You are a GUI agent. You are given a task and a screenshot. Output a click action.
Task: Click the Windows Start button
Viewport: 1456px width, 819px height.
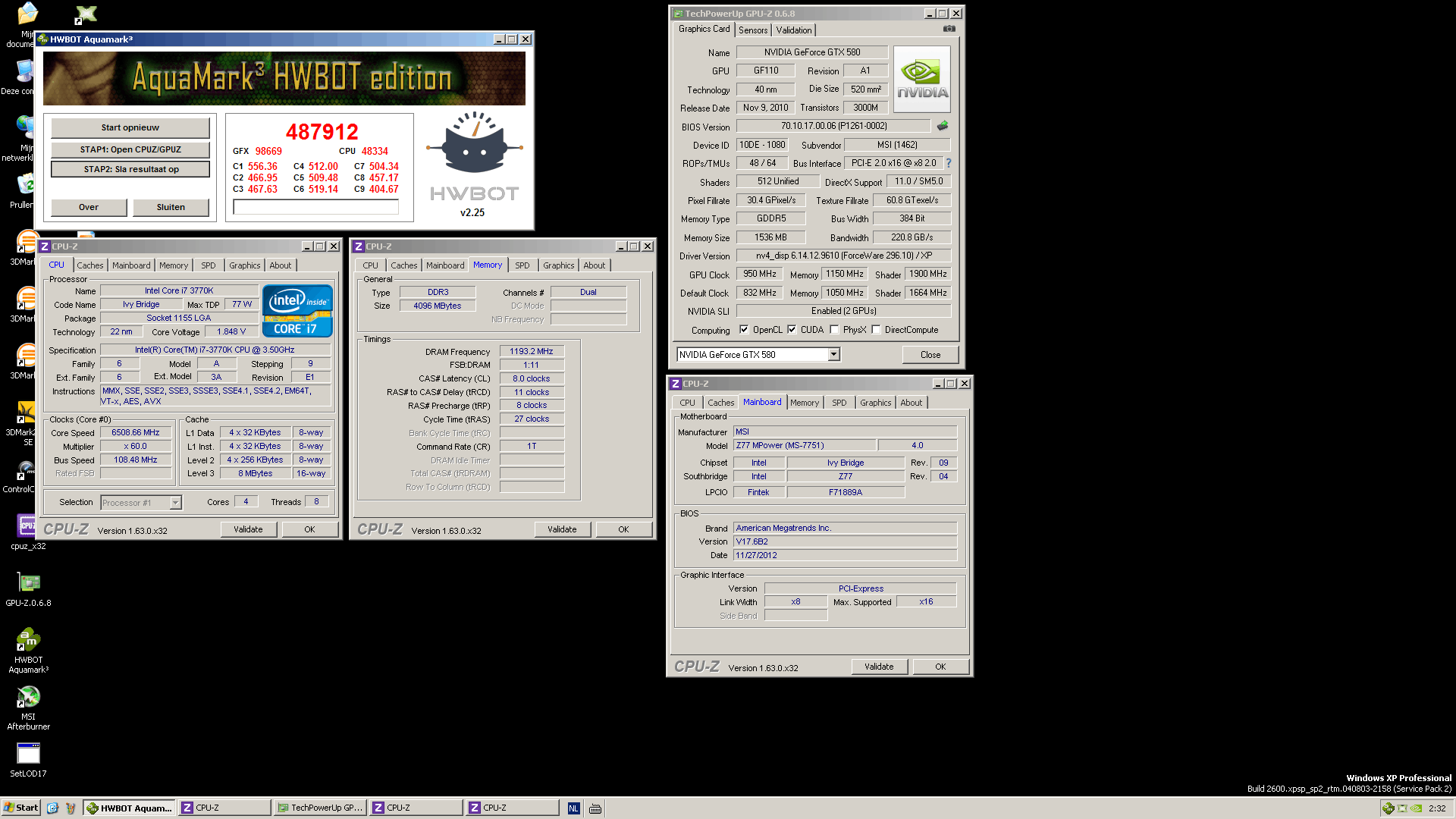21,808
